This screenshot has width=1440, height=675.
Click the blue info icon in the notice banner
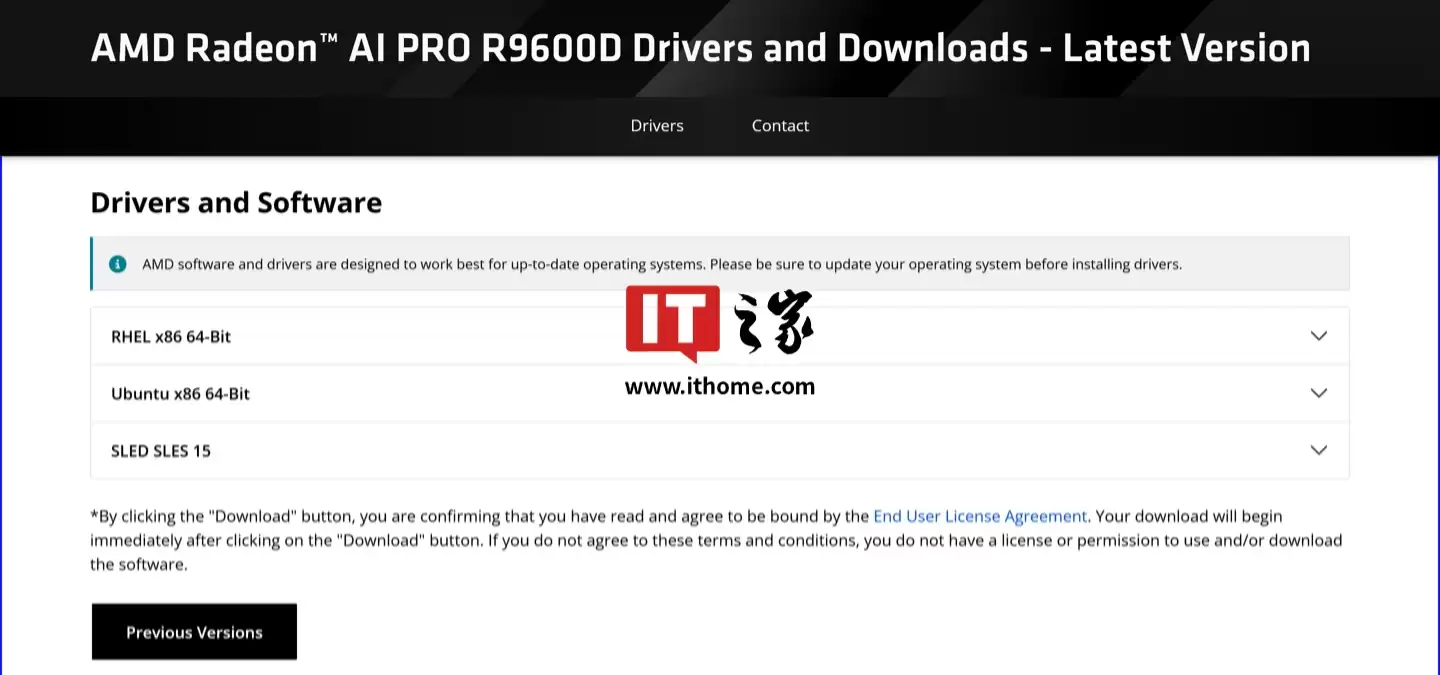coord(118,264)
